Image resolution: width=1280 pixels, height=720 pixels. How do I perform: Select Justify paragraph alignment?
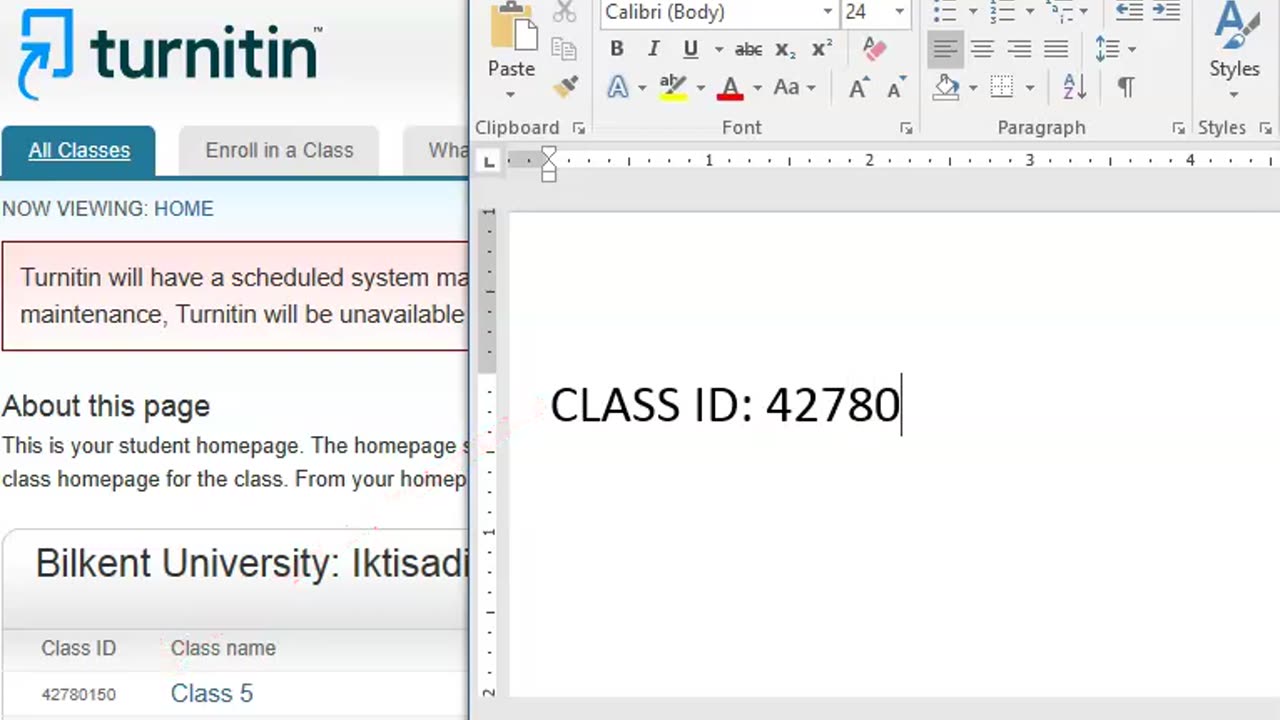pos(1056,49)
